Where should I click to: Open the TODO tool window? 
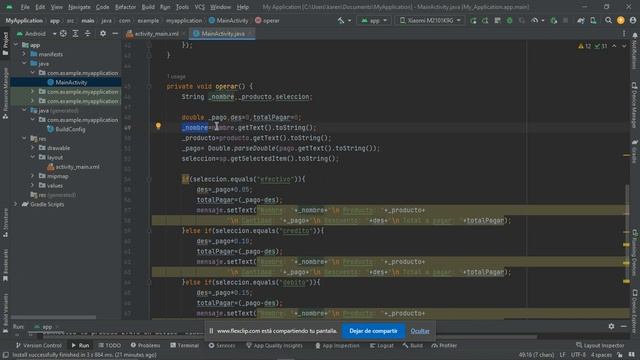point(110,346)
